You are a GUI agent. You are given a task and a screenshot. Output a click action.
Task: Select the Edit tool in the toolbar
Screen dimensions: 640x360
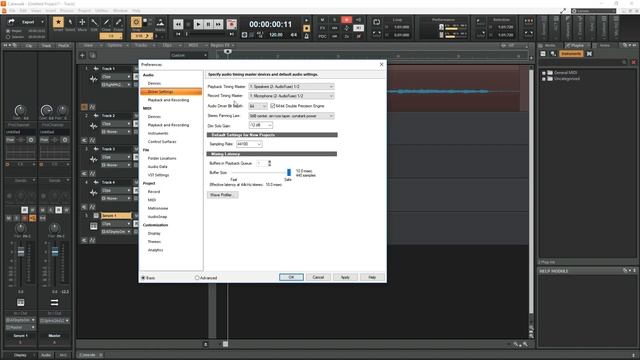(x=94, y=22)
